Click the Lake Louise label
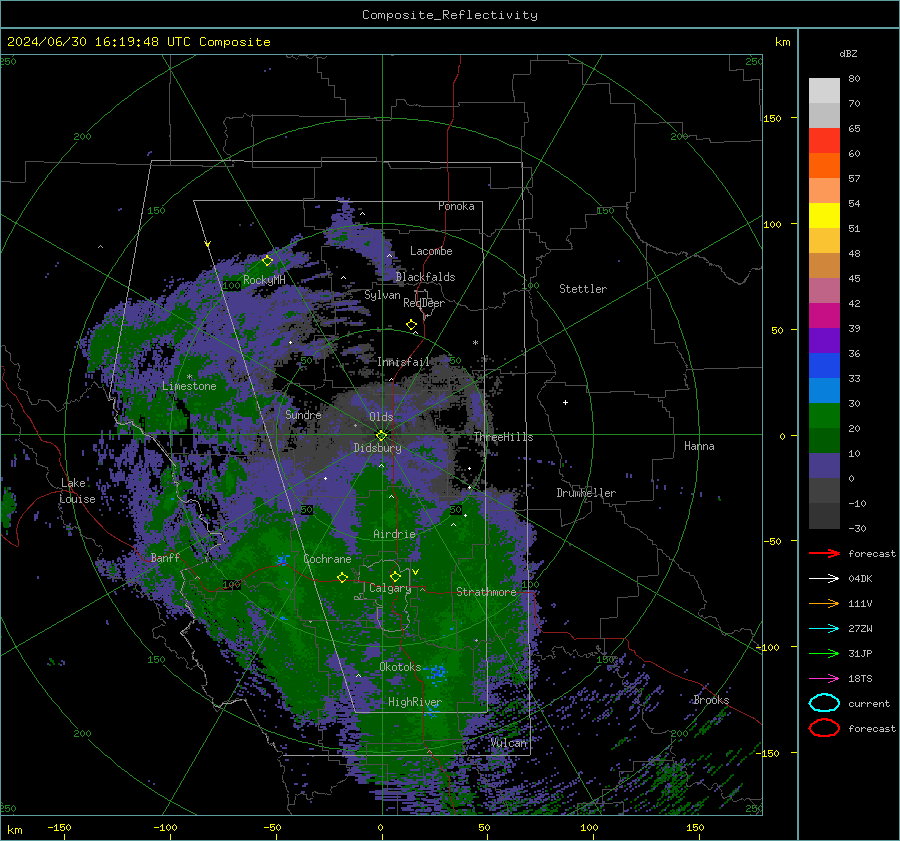Viewport: 900px width, 841px height. click(x=77, y=491)
